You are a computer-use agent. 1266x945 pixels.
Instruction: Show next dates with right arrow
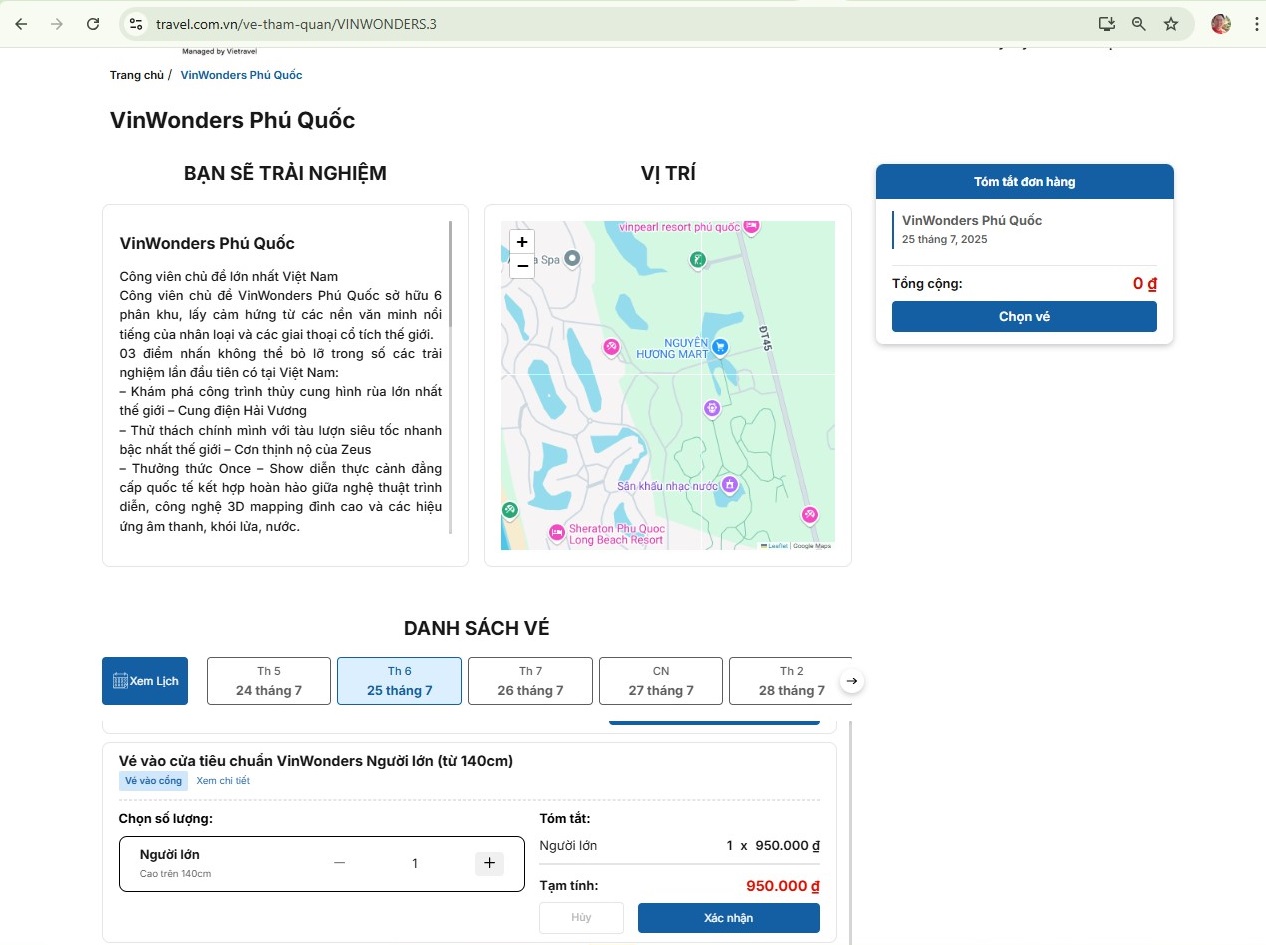(851, 681)
